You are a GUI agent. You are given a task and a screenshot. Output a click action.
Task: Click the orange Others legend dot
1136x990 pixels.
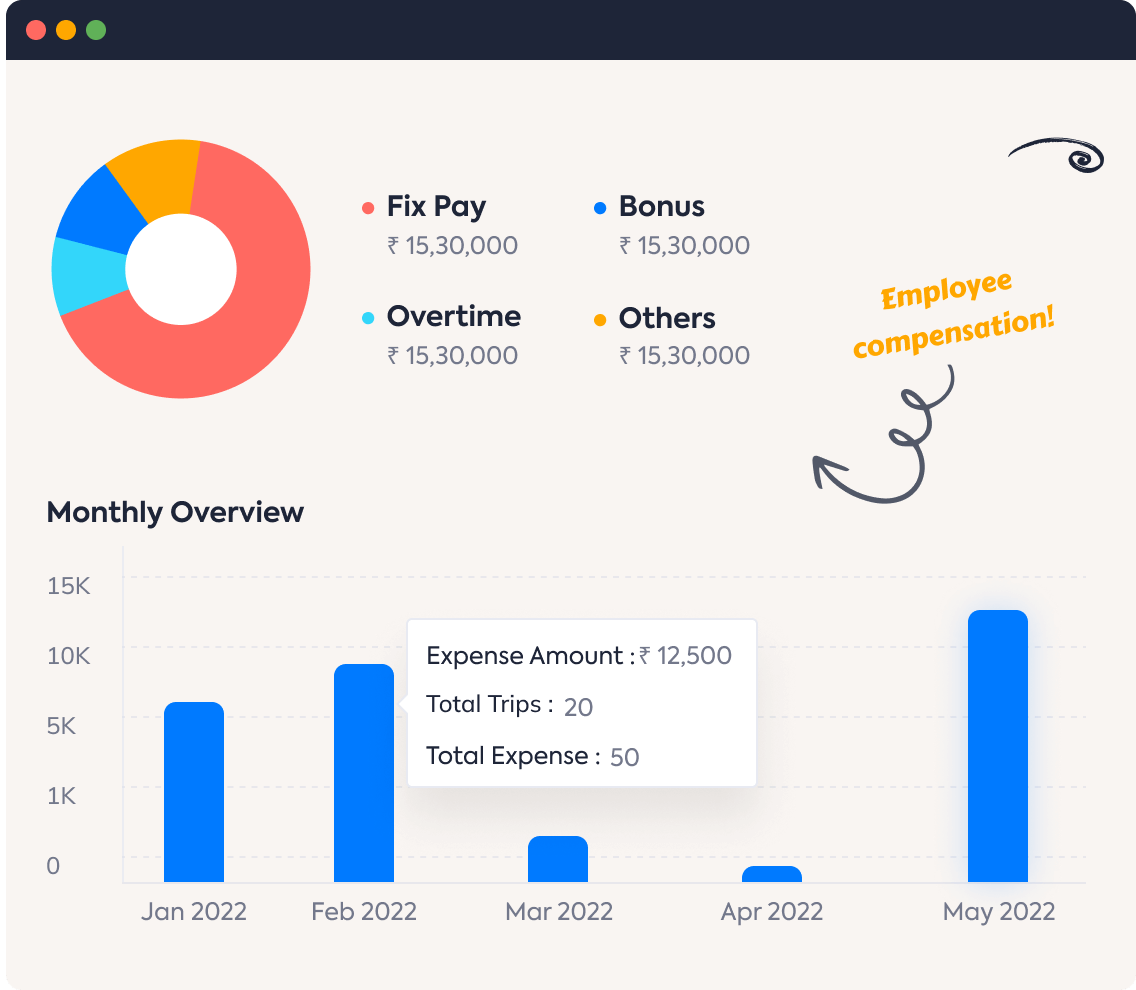click(x=598, y=319)
